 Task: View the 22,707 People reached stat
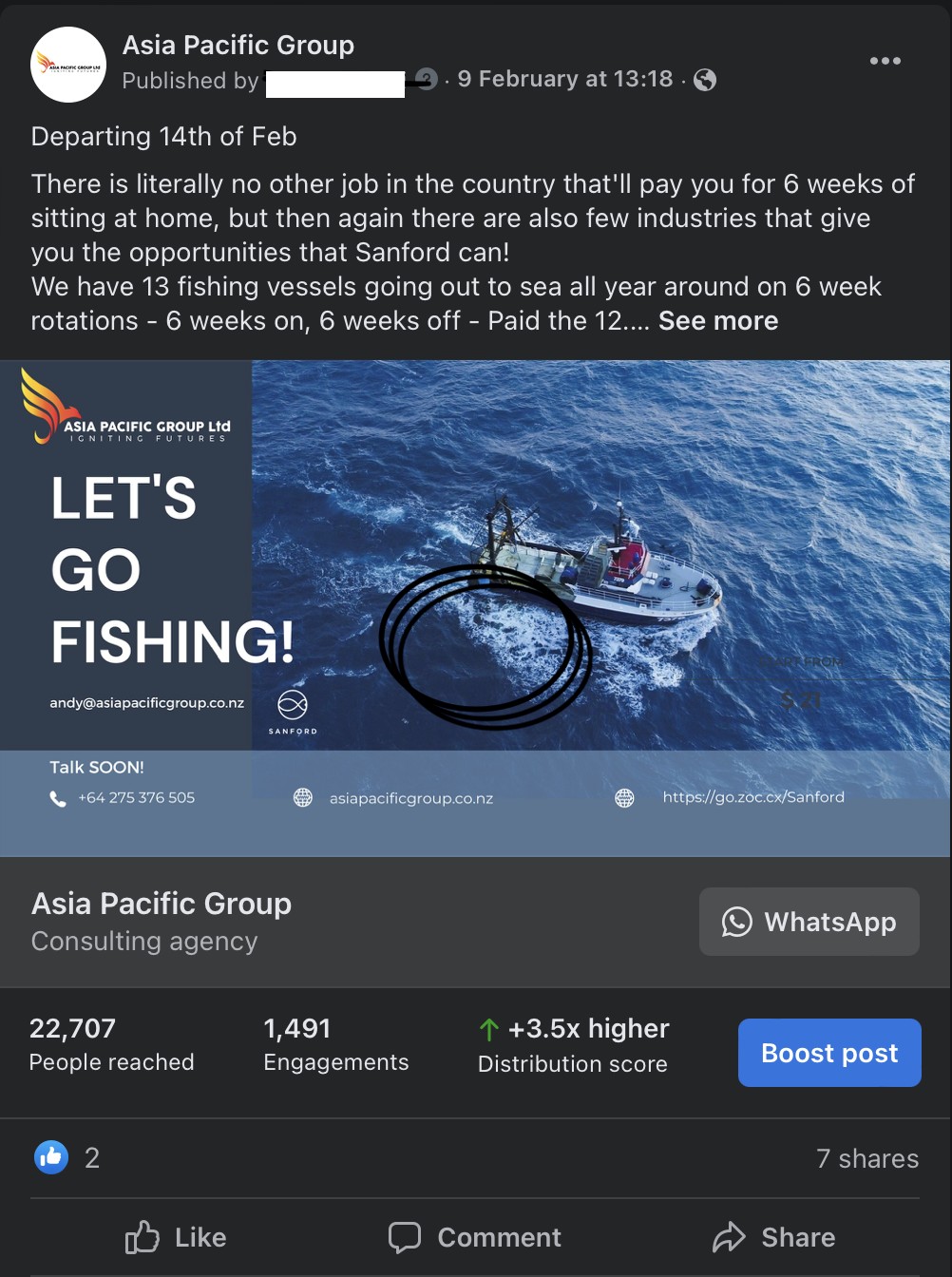tap(112, 1045)
